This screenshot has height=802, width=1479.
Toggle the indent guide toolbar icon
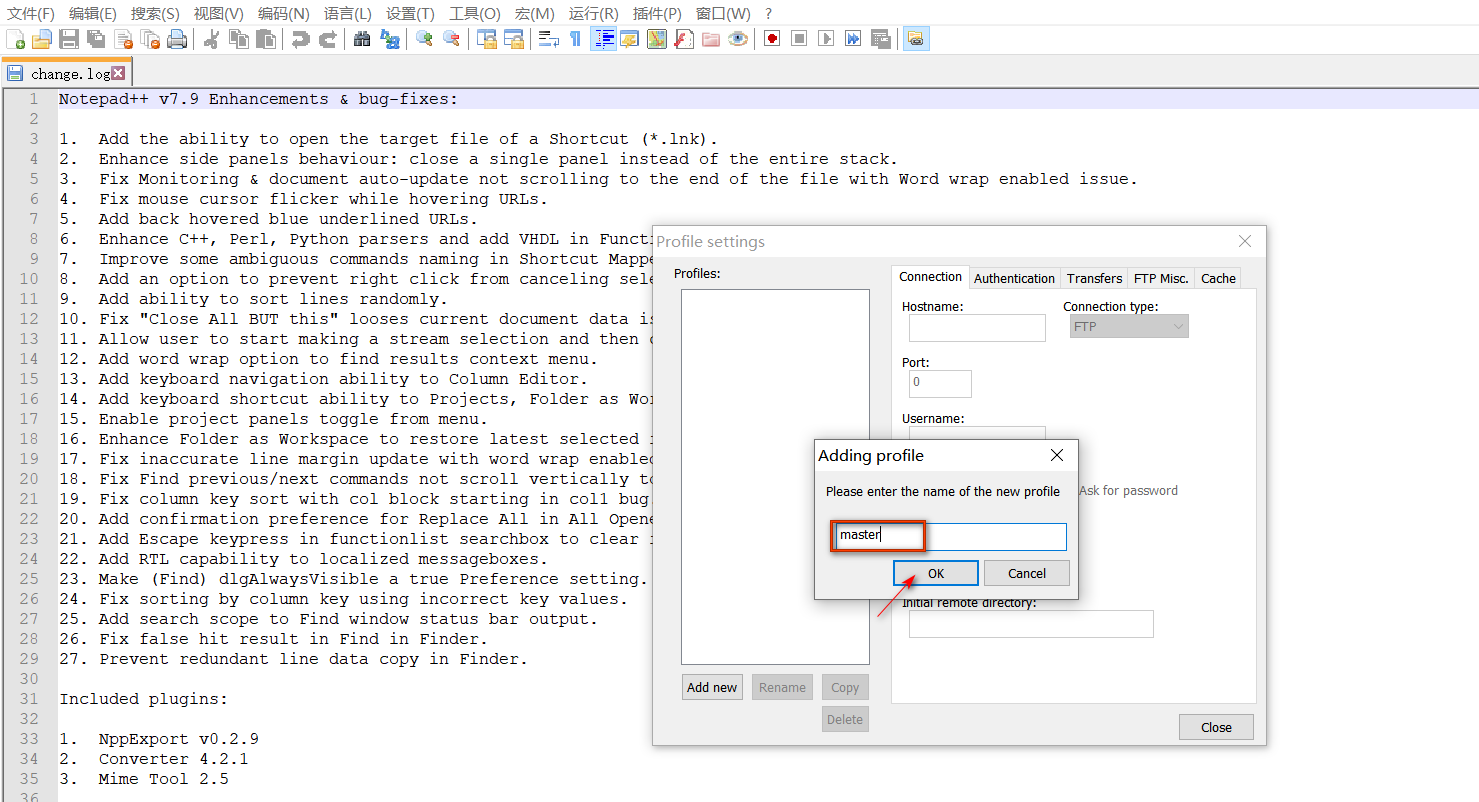point(603,39)
